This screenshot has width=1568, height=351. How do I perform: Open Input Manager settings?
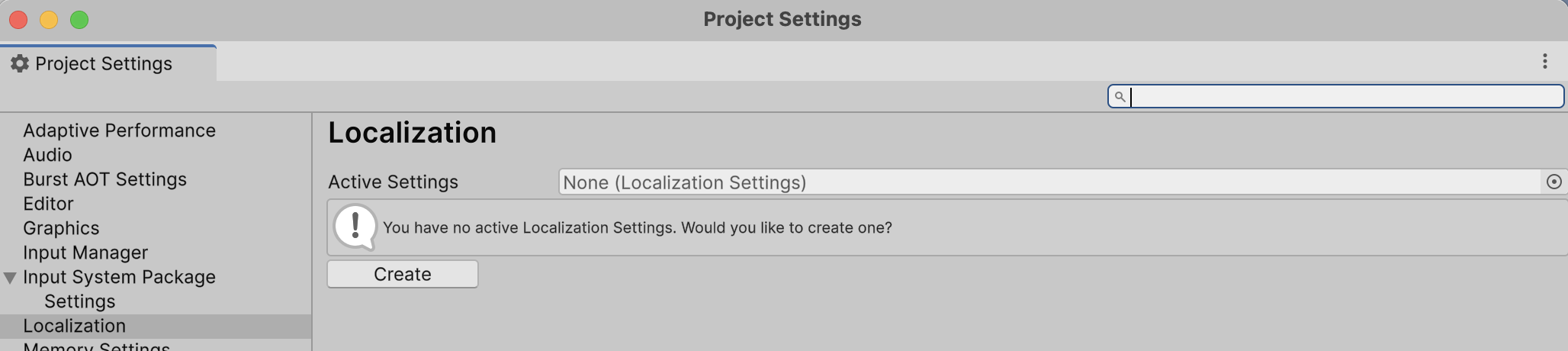[85, 253]
